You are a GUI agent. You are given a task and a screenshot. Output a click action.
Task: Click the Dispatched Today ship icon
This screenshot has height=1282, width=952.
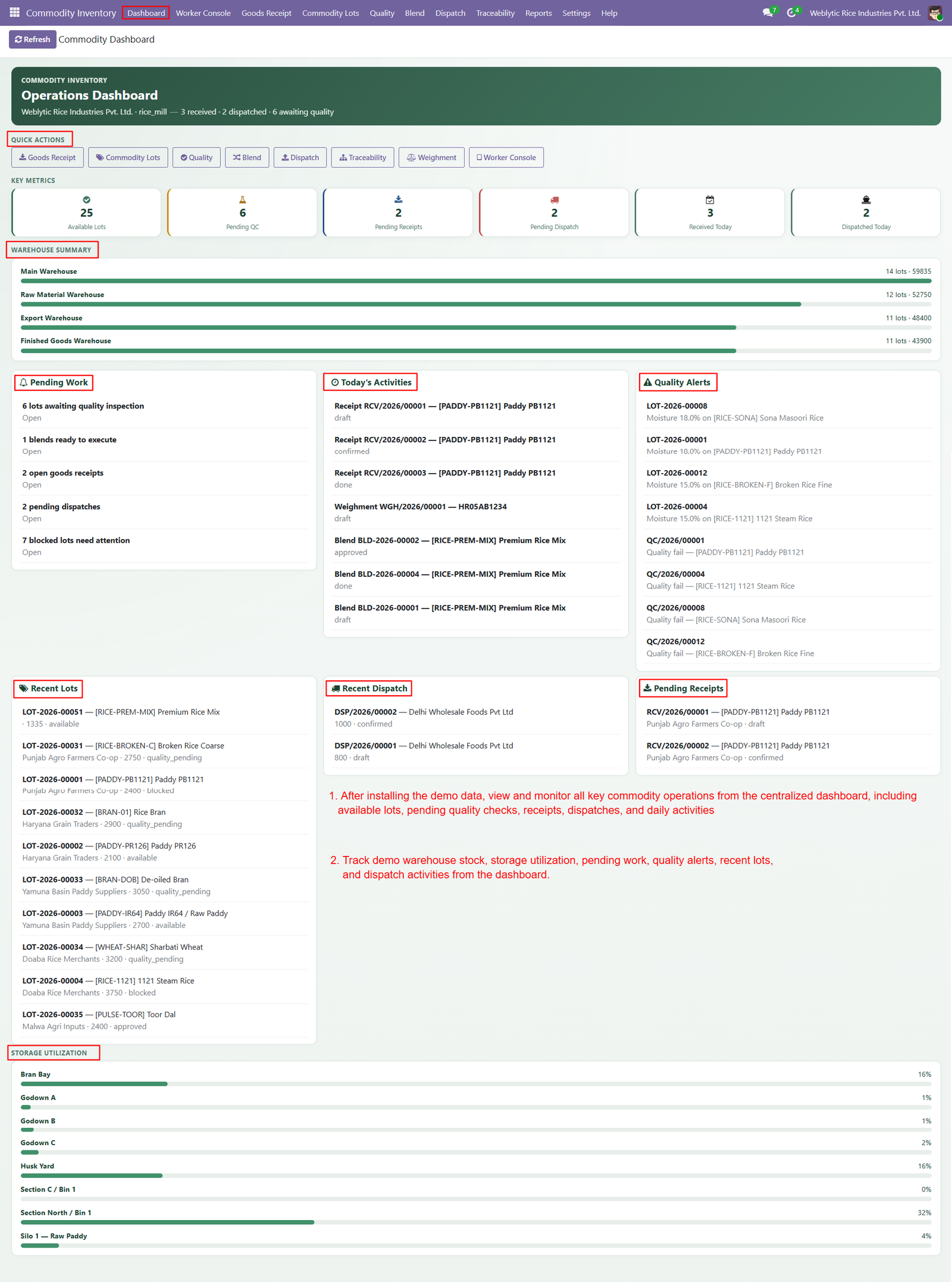tap(866, 200)
